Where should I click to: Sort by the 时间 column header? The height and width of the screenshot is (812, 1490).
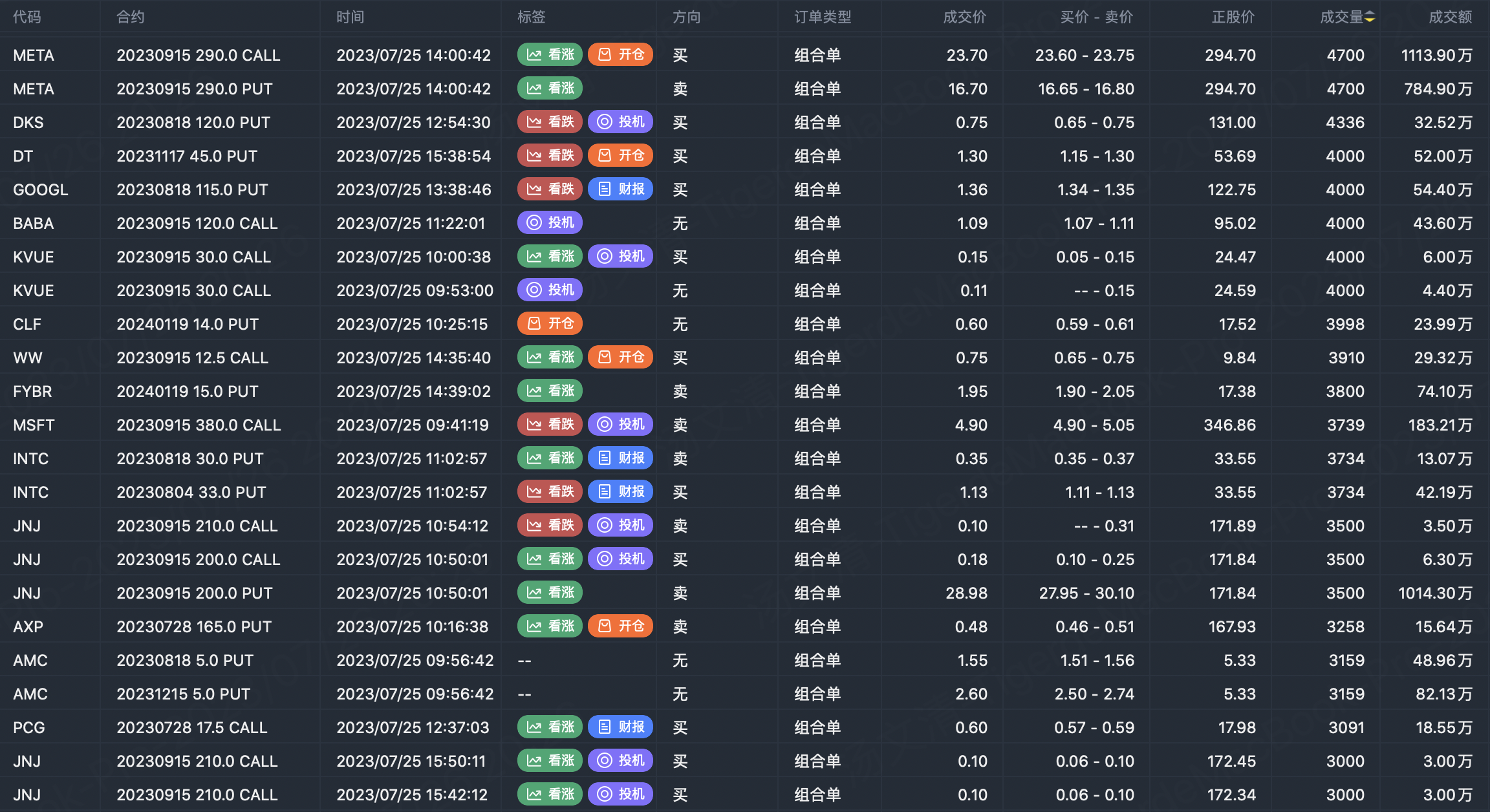tap(351, 17)
